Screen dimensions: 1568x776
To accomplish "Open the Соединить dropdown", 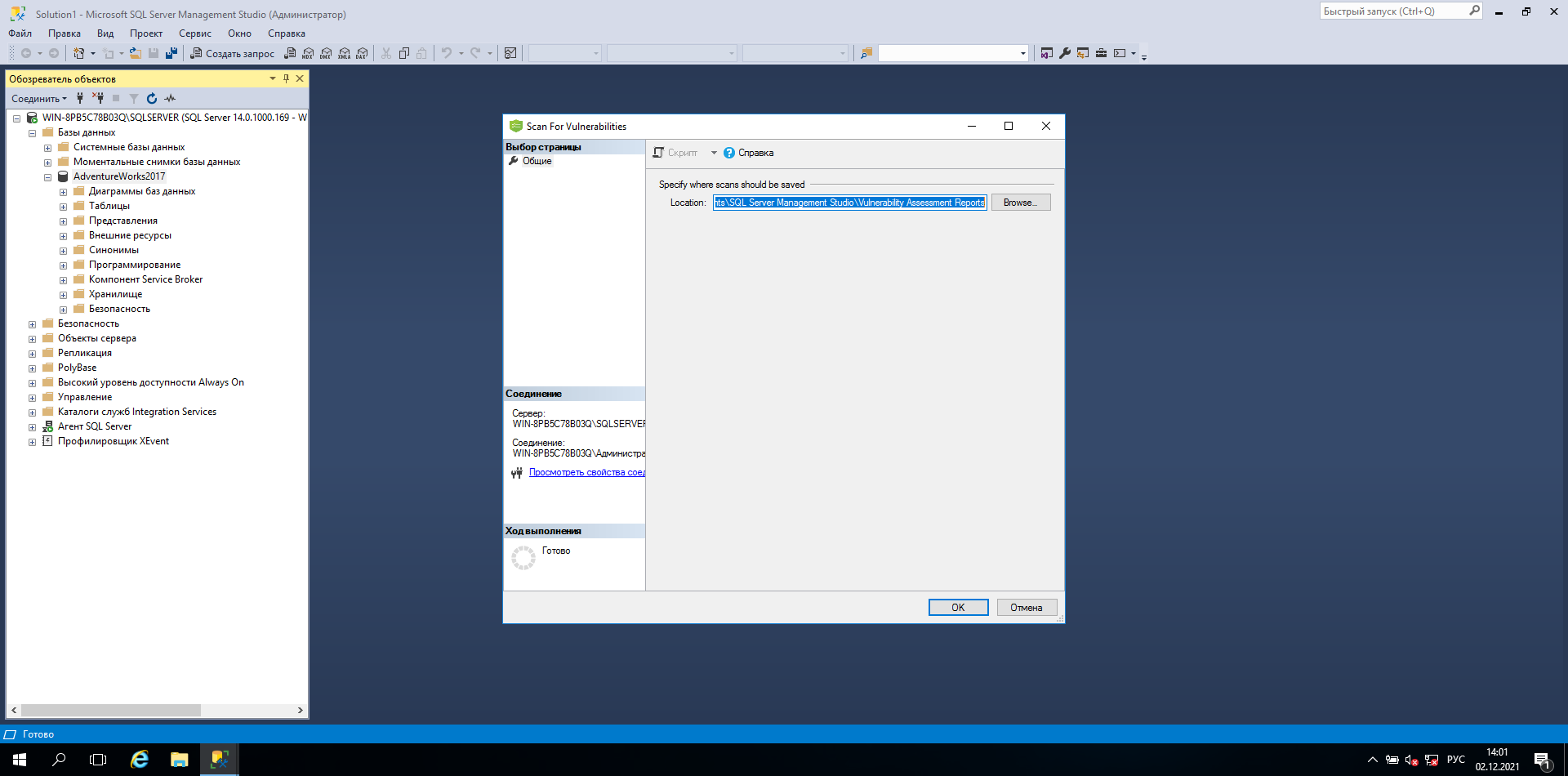I will click(39, 98).
